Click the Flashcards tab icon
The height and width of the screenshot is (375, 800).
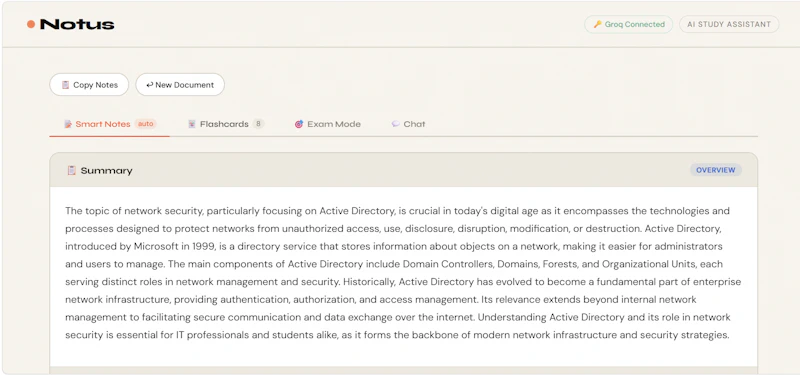(x=192, y=124)
